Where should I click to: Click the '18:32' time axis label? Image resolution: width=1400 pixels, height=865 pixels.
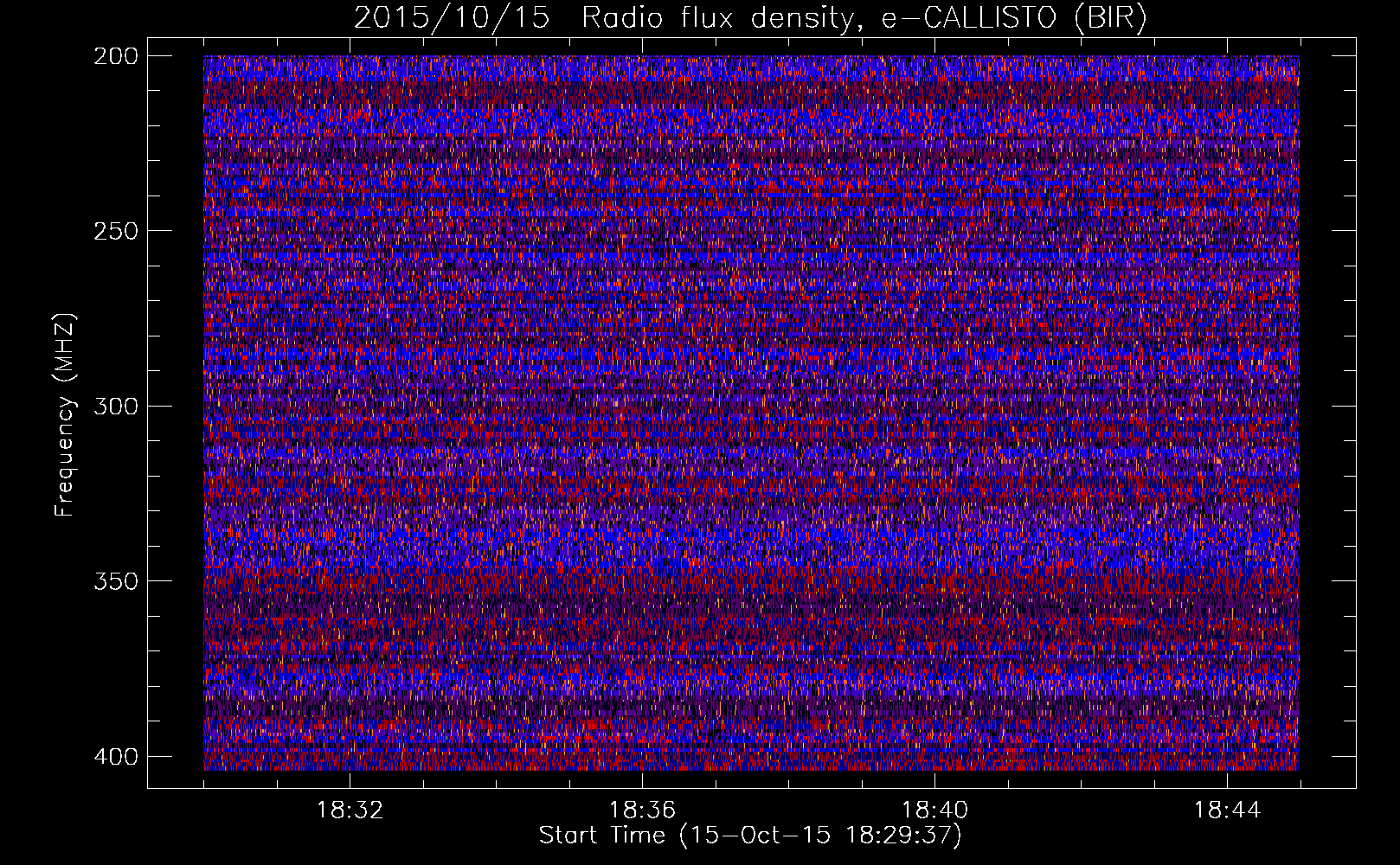(350, 811)
